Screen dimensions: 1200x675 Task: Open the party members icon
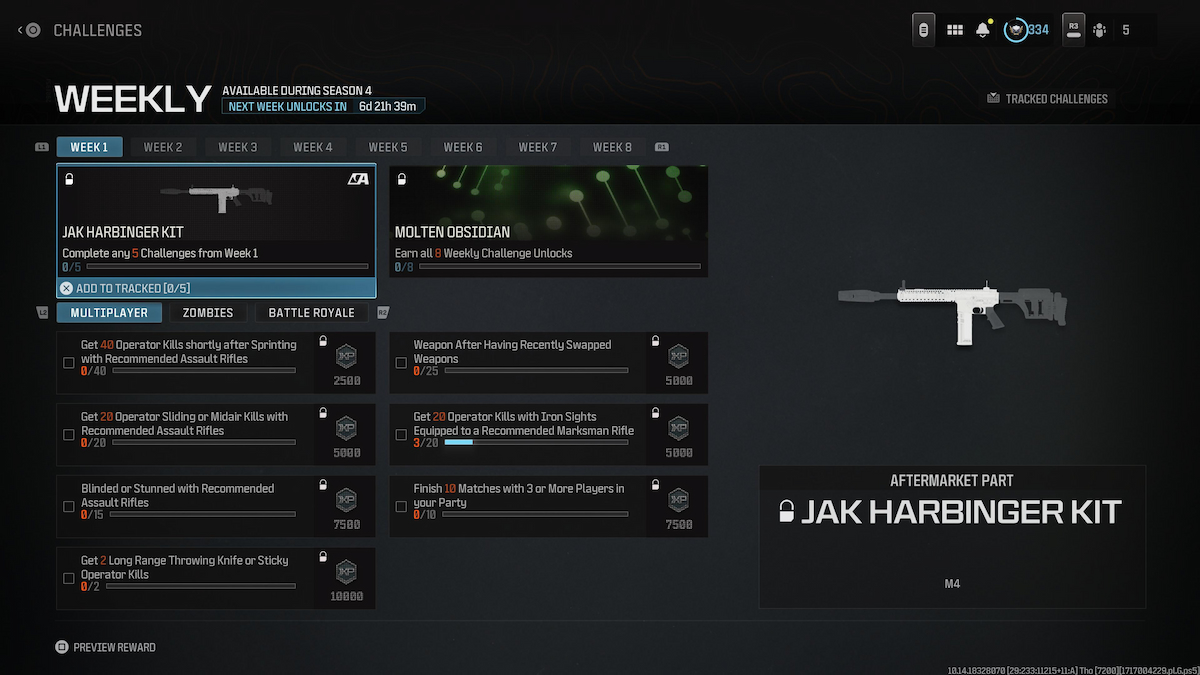click(1100, 30)
